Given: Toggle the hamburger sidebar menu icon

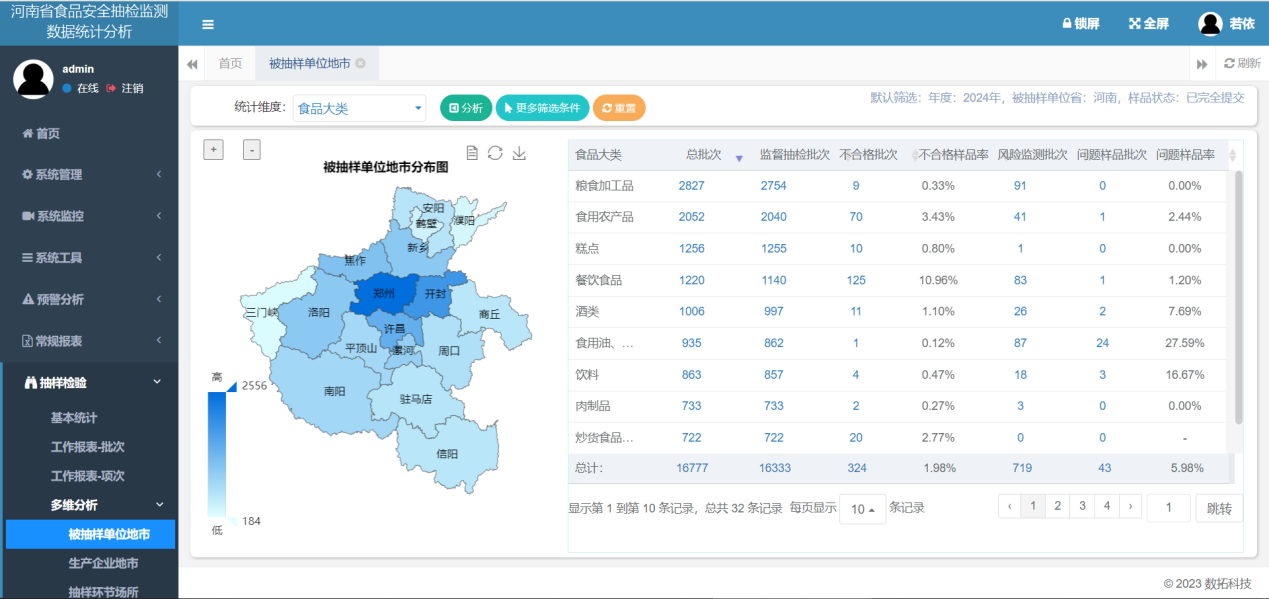Looking at the screenshot, I should pyautogui.click(x=208, y=24).
